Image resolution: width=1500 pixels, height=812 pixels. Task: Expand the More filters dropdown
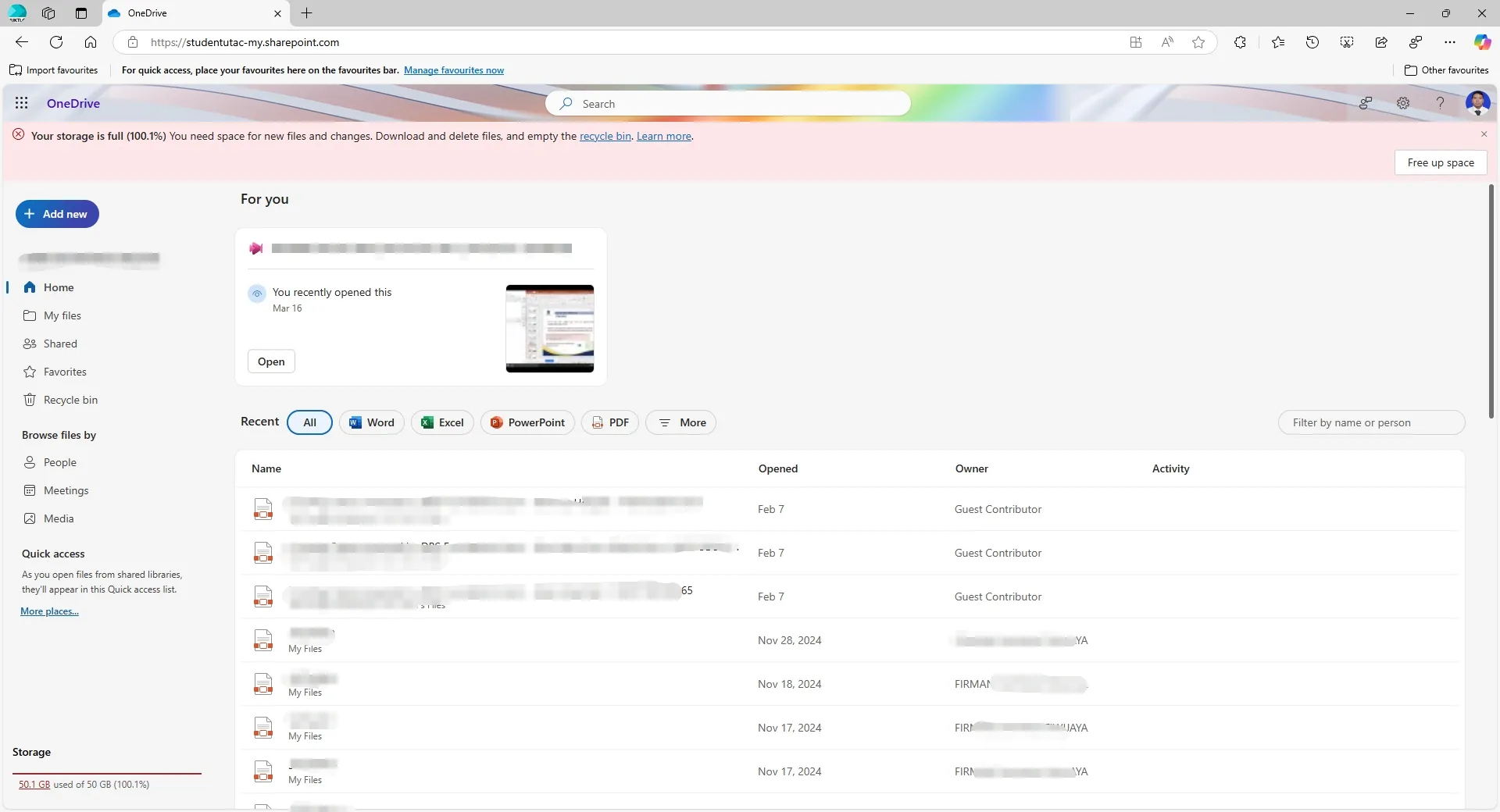pyautogui.click(x=680, y=422)
